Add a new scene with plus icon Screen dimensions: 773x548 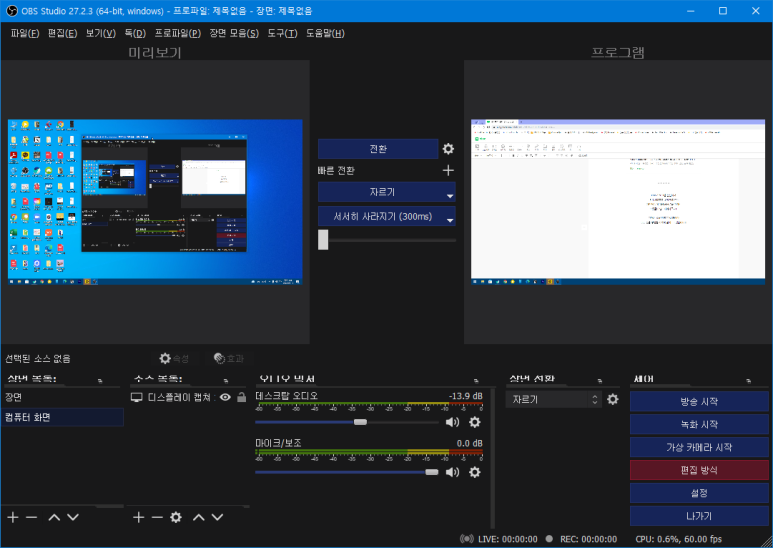13,517
